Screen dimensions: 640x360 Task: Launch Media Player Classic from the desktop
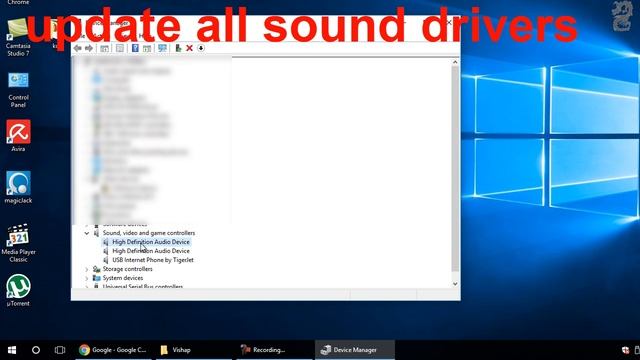click(18, 243)
